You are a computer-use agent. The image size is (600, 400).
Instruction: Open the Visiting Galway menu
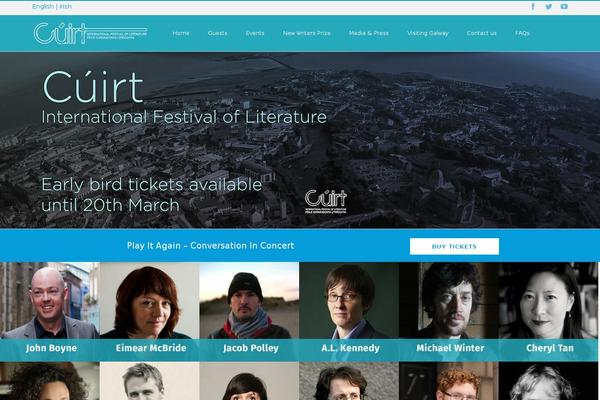point(427,33)
